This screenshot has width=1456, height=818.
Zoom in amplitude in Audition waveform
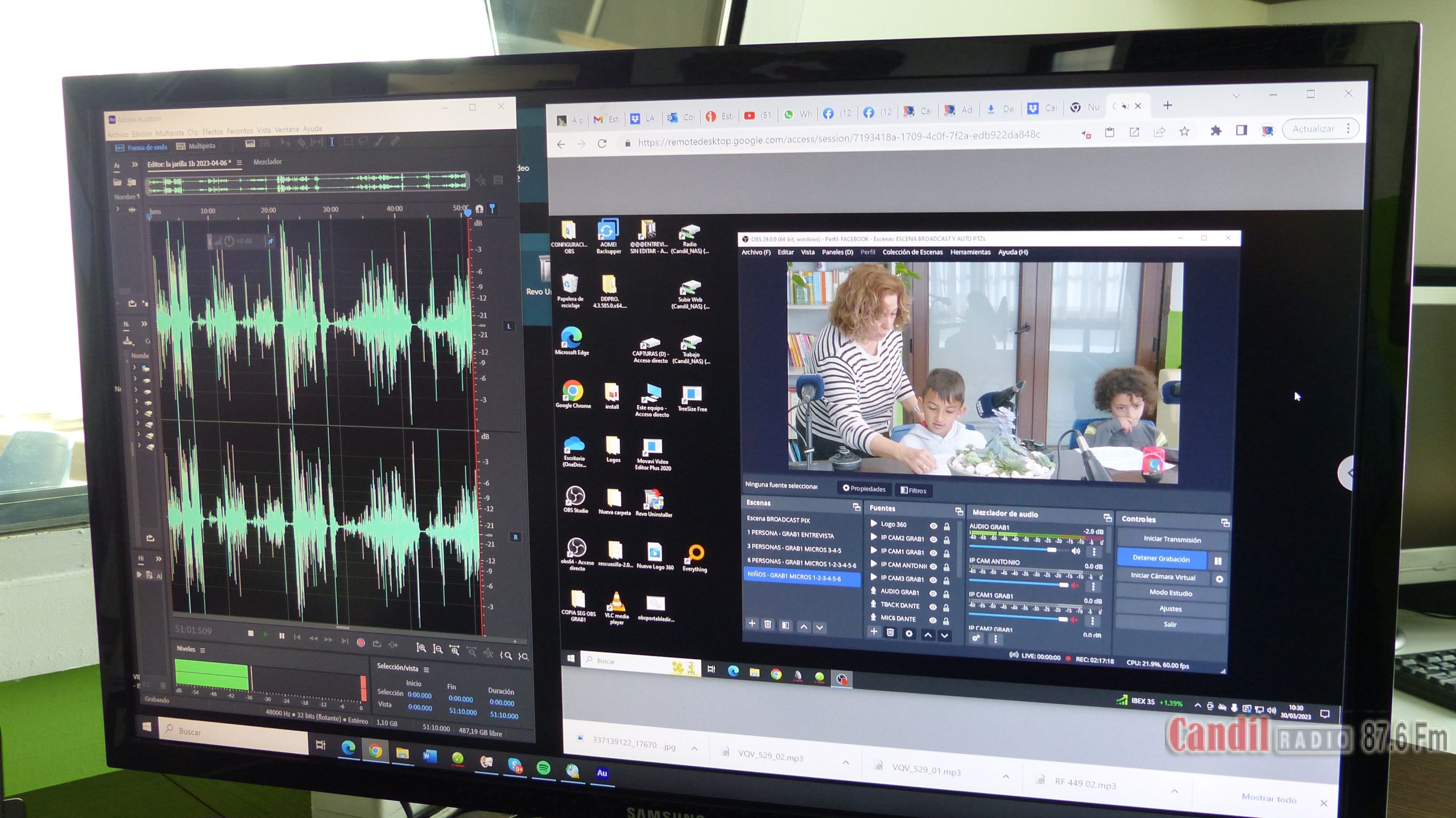(421, 647)
